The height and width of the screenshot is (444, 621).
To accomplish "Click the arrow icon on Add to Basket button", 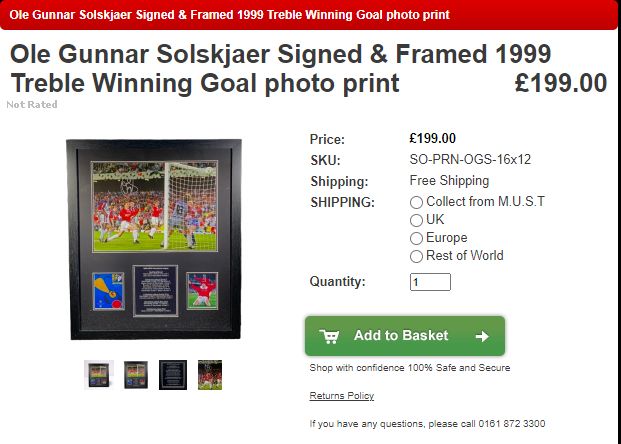I will coord(482,336).
